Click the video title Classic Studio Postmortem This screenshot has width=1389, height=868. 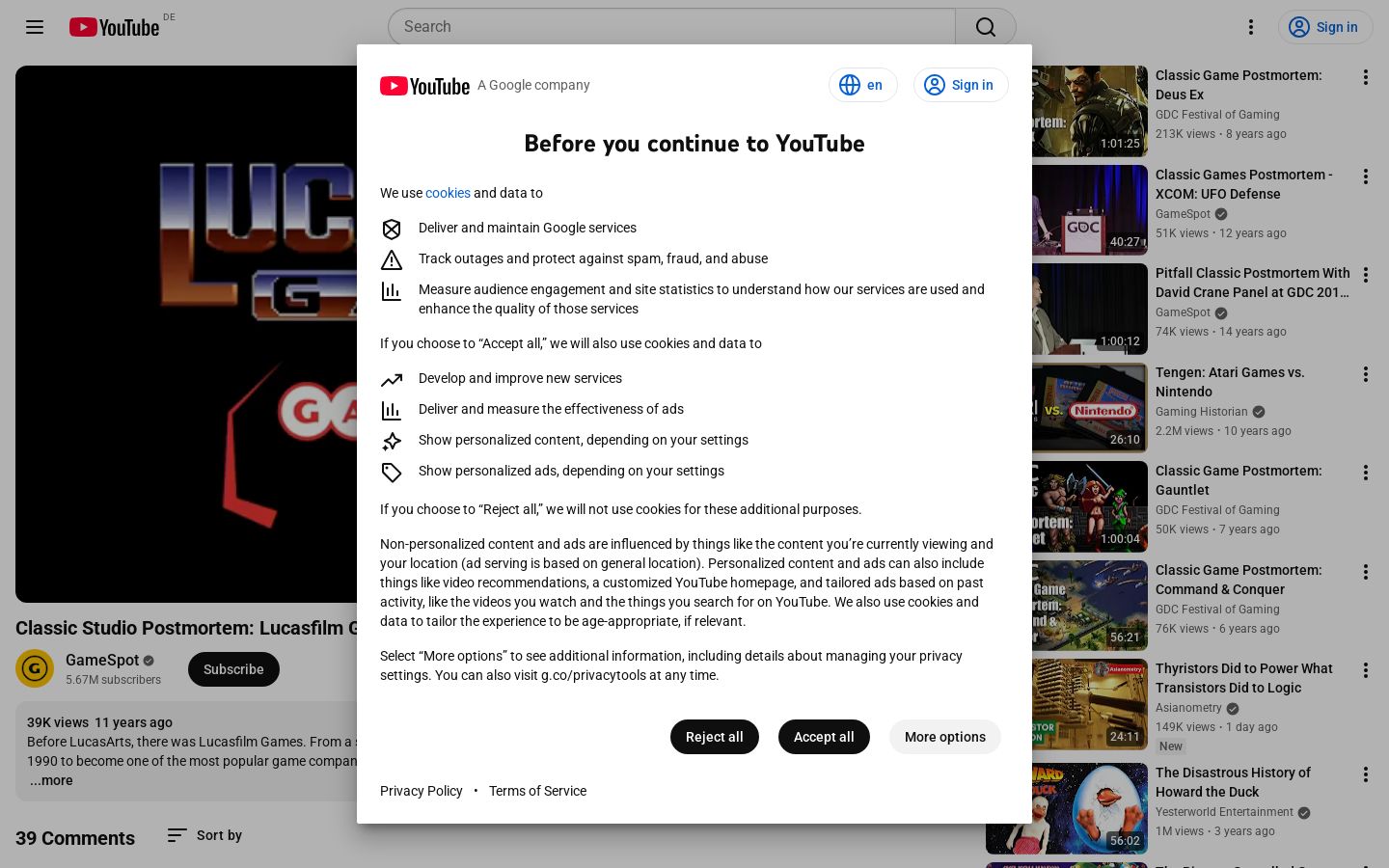pos(186,628)
